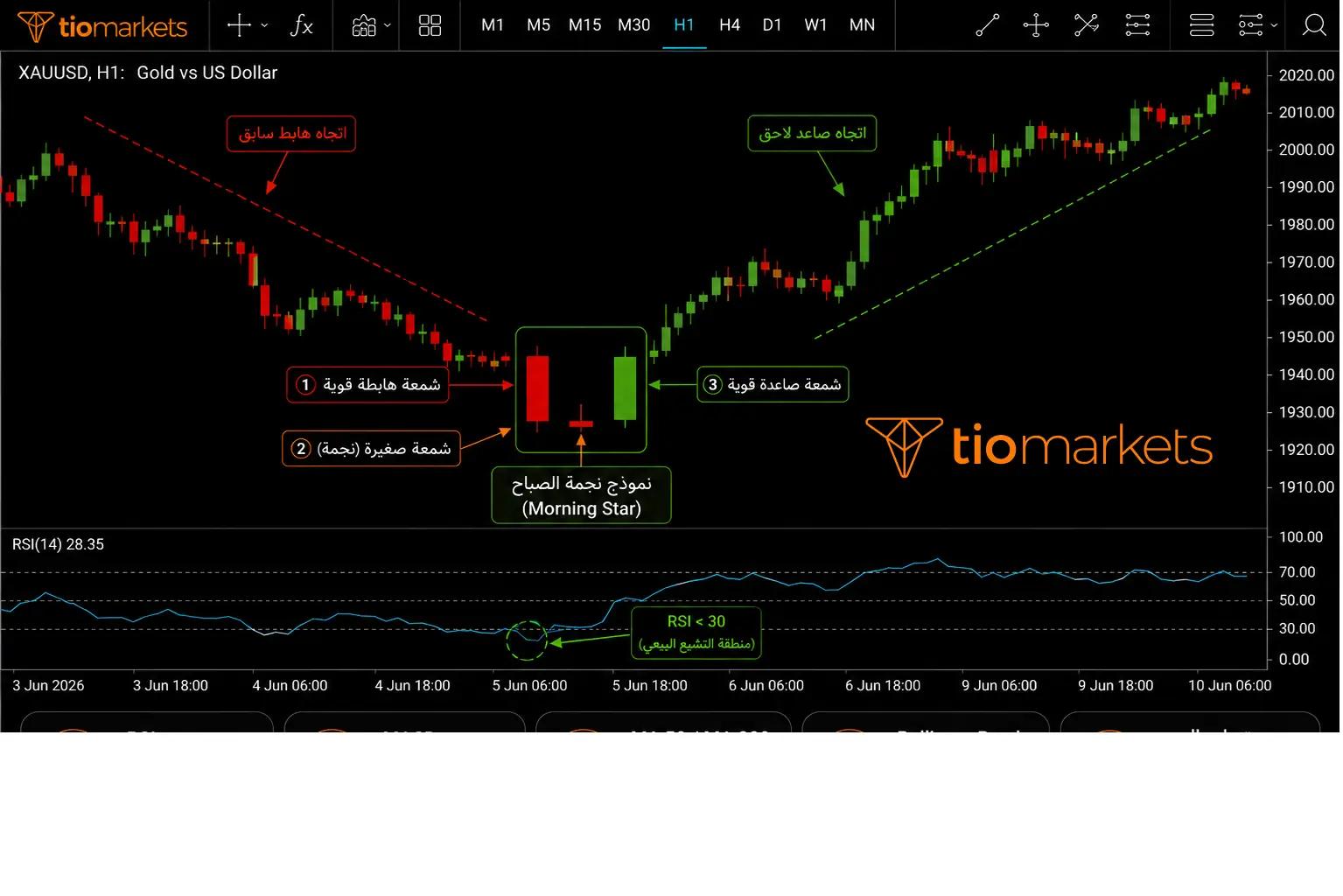Select the cross-arrows move tool
This screenshot has height=896, width=1343.
pos(1036,25)
